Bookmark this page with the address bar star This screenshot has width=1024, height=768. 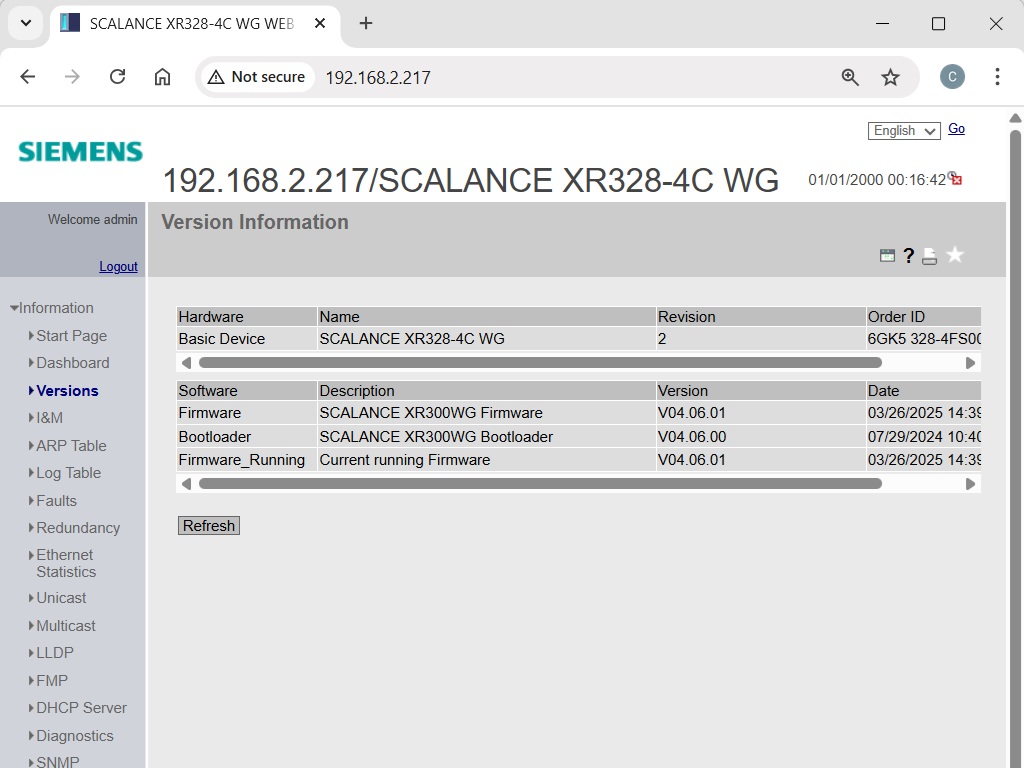[x=890, y=77]
